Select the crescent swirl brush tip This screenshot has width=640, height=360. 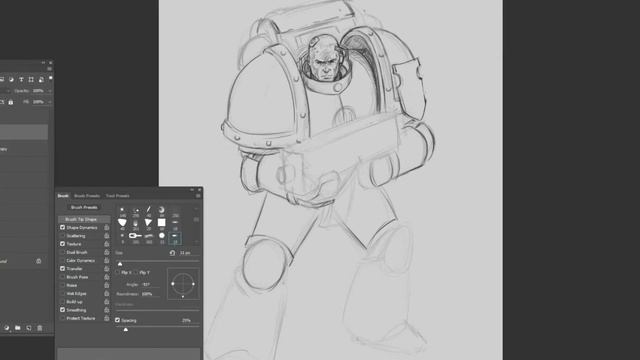tap(162, 209)
